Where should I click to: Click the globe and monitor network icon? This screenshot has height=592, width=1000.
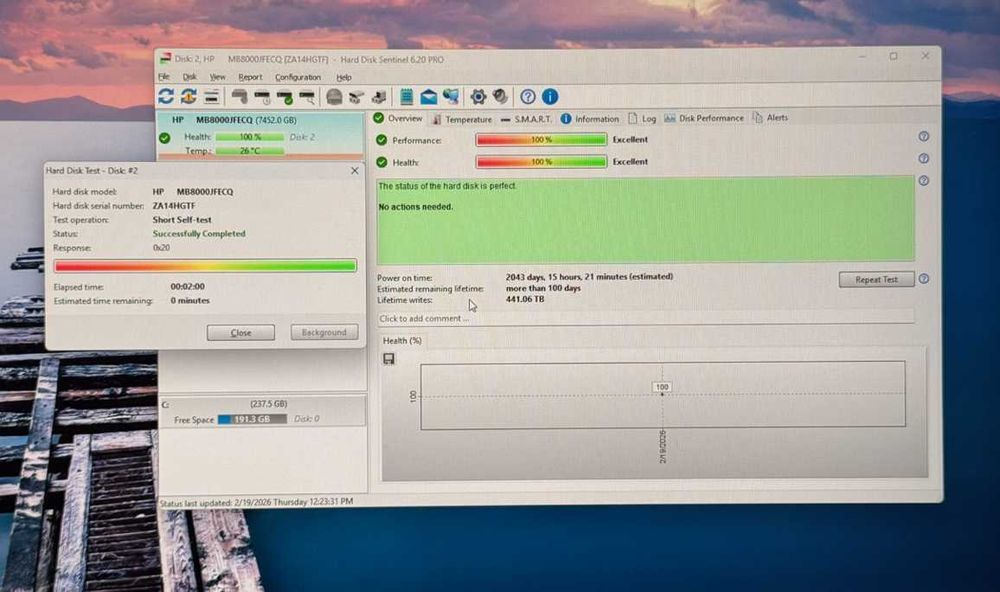point(451,97)
